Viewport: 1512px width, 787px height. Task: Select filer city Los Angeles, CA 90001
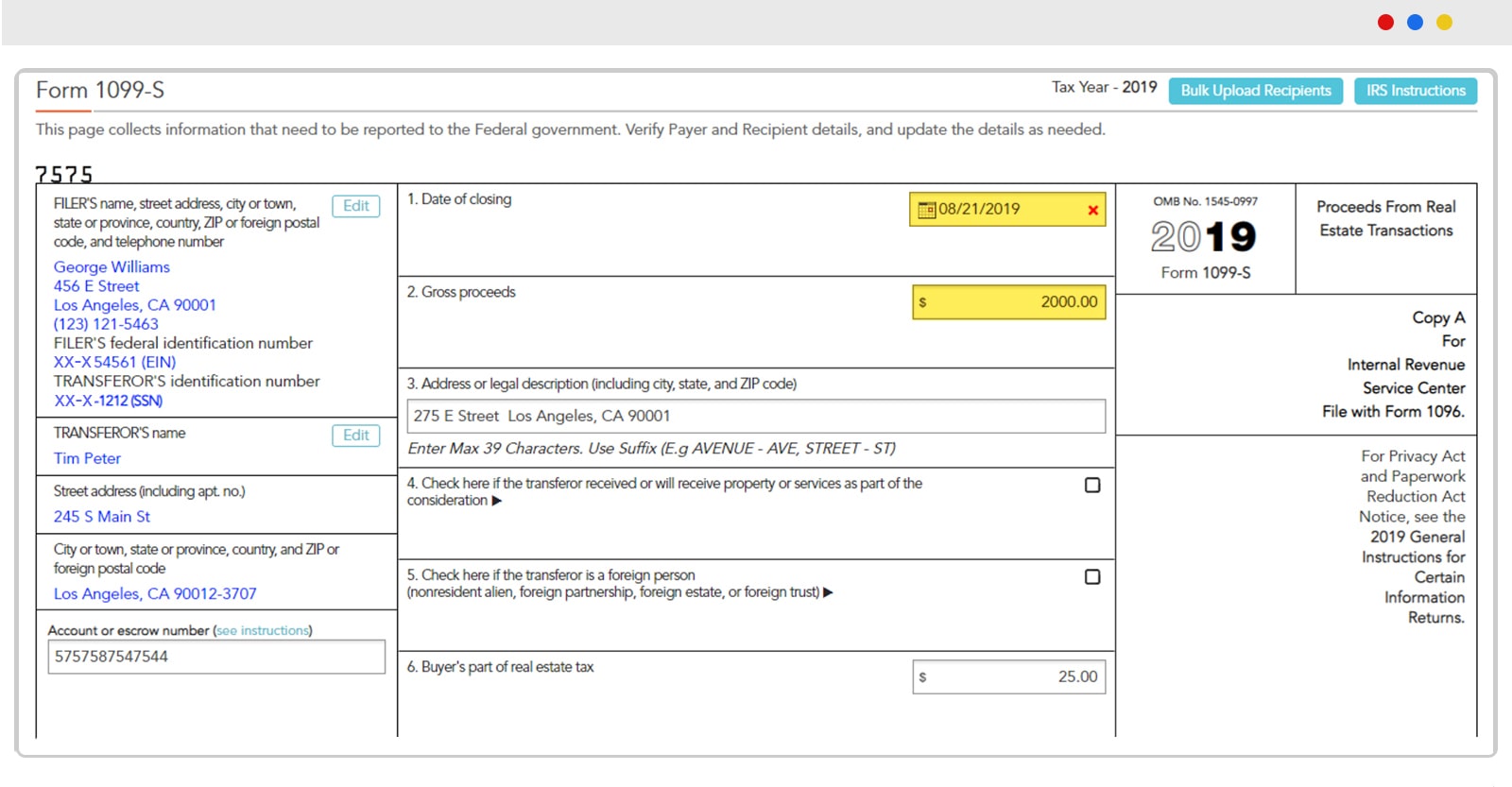click(135, 305)
